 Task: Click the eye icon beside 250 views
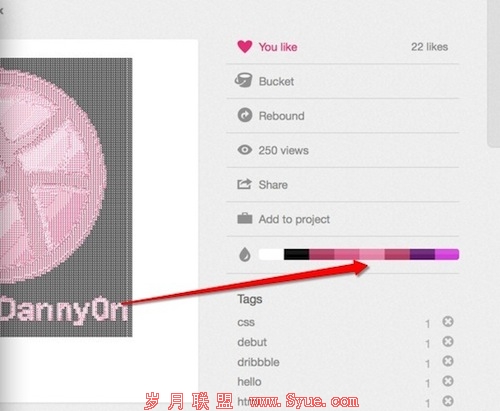[245, 150]
